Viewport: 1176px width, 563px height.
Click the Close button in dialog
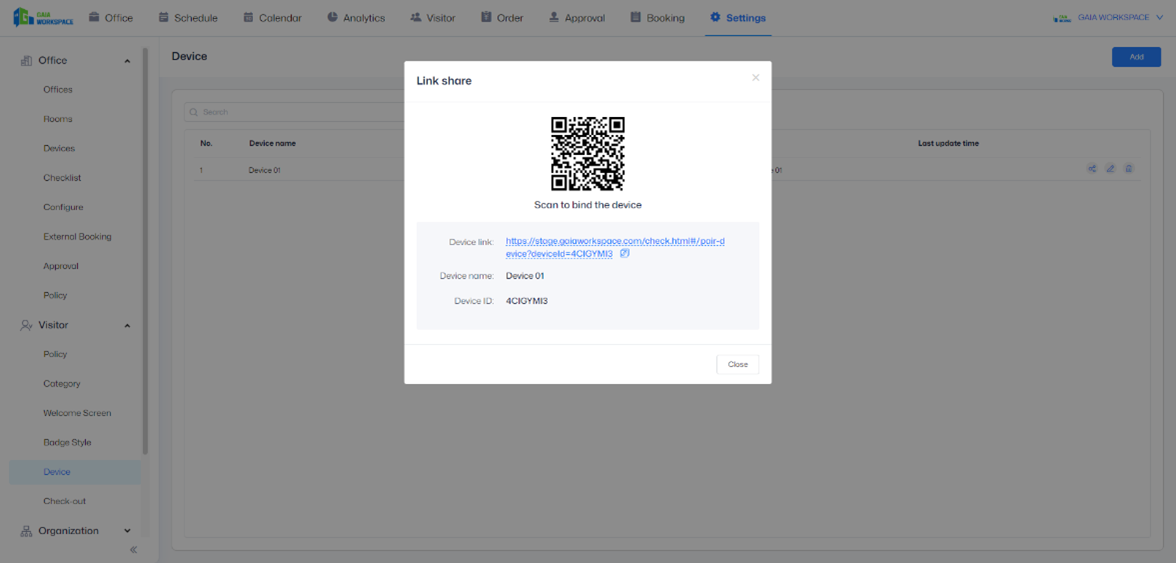coord(737,364)
